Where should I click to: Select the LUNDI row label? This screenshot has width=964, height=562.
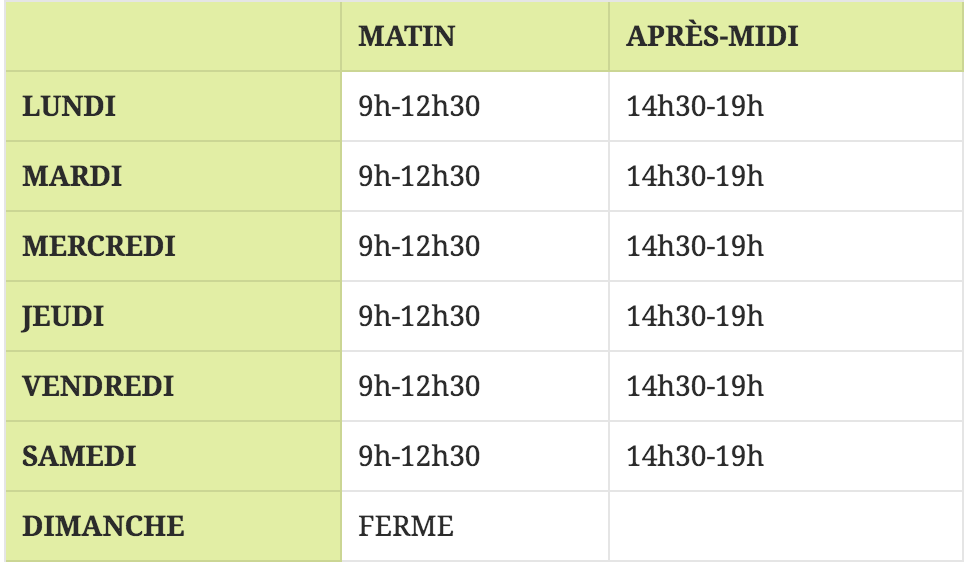coord(69,106)
